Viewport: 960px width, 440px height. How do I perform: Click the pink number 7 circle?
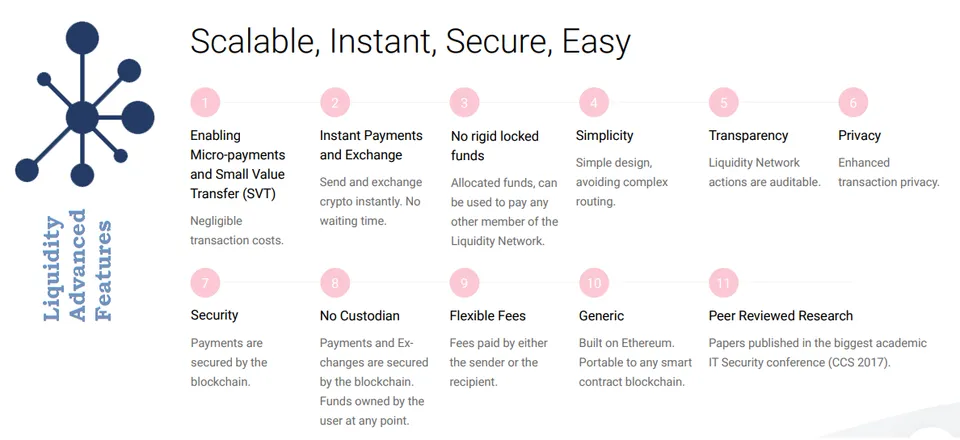pos(205,283)
